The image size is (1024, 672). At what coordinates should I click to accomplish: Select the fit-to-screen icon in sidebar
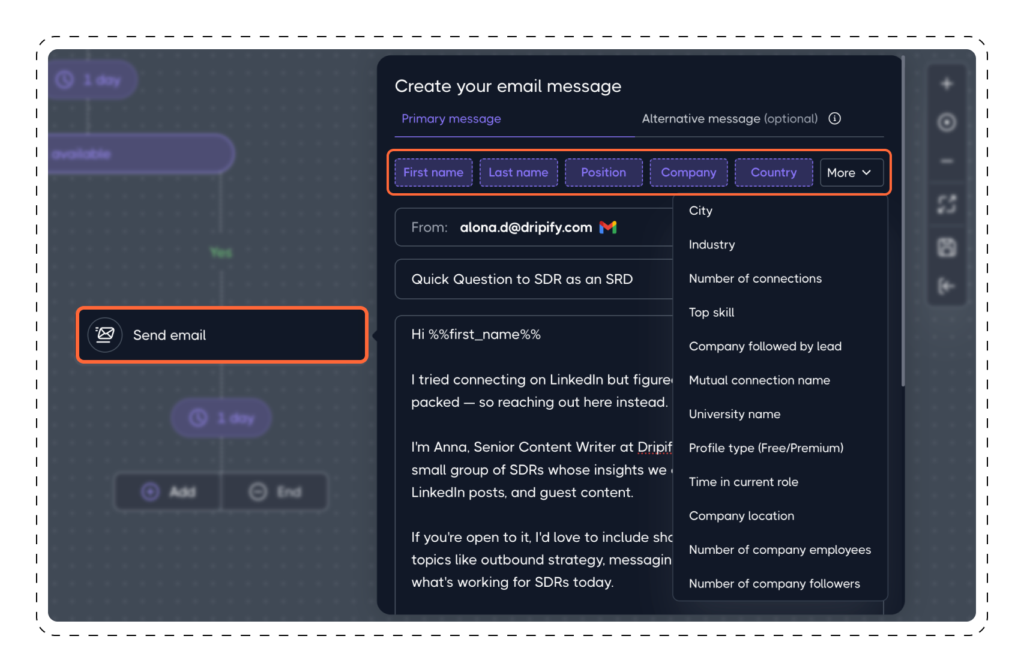pyautogui.click(x=947, y=204)
